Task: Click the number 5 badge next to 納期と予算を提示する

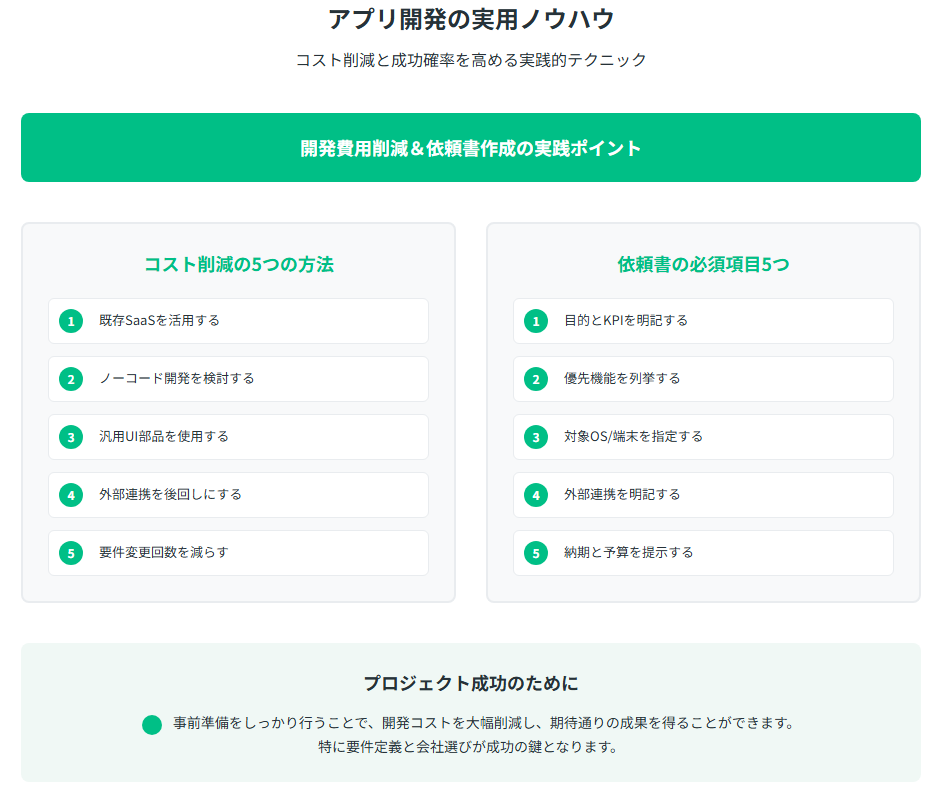Action: pos(536,553)
